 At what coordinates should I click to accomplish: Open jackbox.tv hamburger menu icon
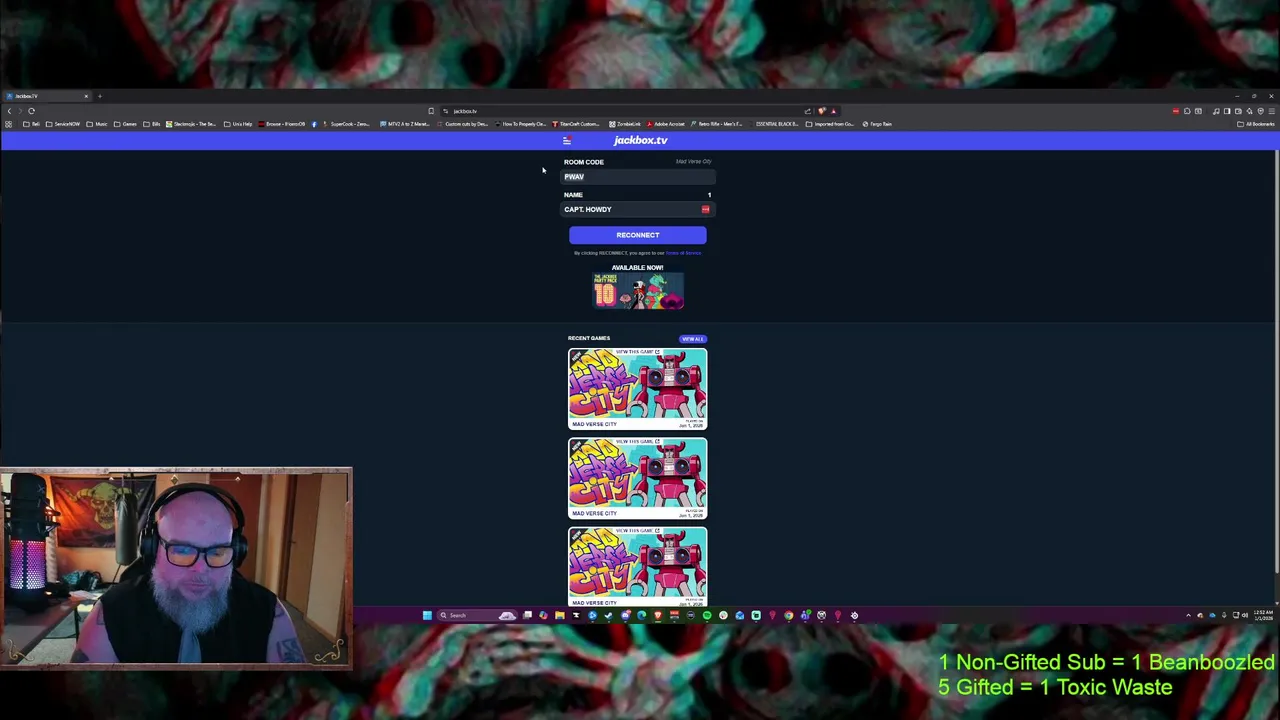[x=567, y=141]
